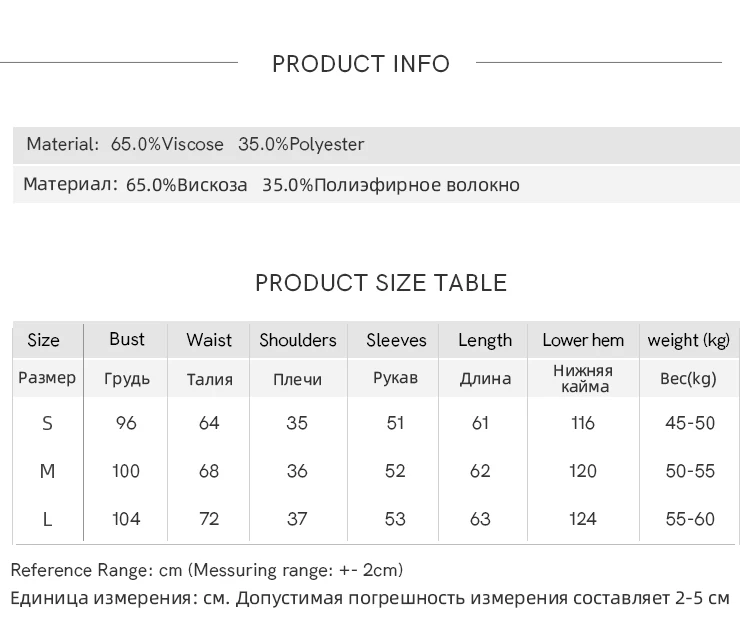The height and width of the screenshot is (635, 750).
Task: Click the Нижняя кайма Russian header
Action: [x=583, y=378]
